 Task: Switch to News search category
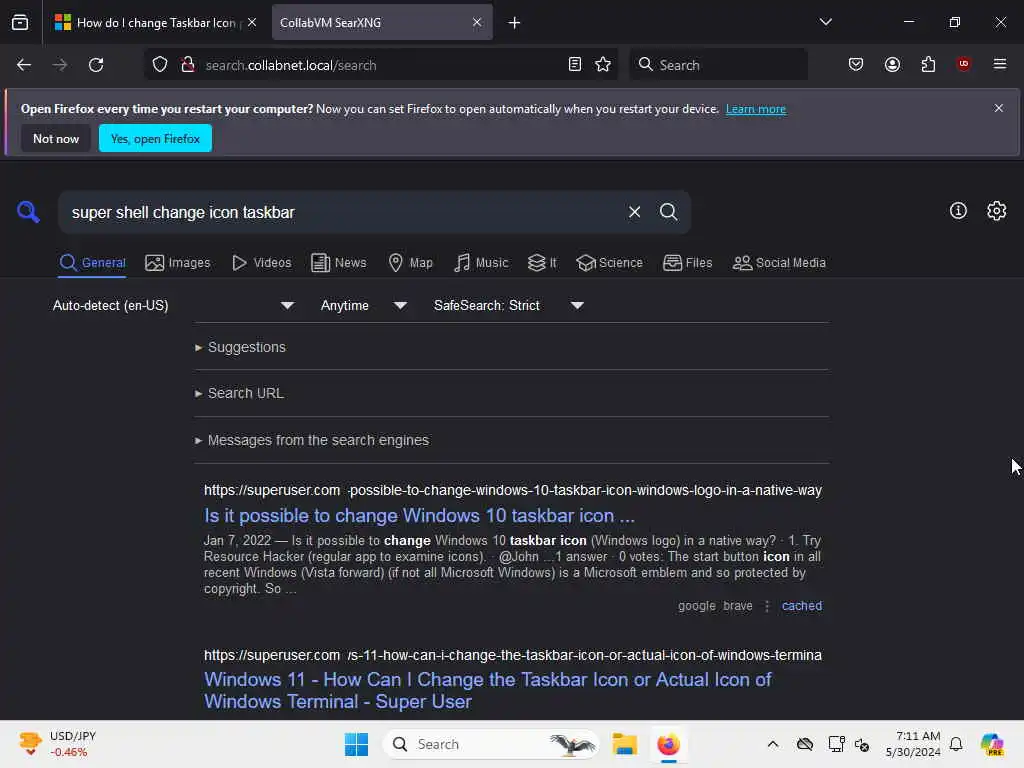click(x=339, y=263)
